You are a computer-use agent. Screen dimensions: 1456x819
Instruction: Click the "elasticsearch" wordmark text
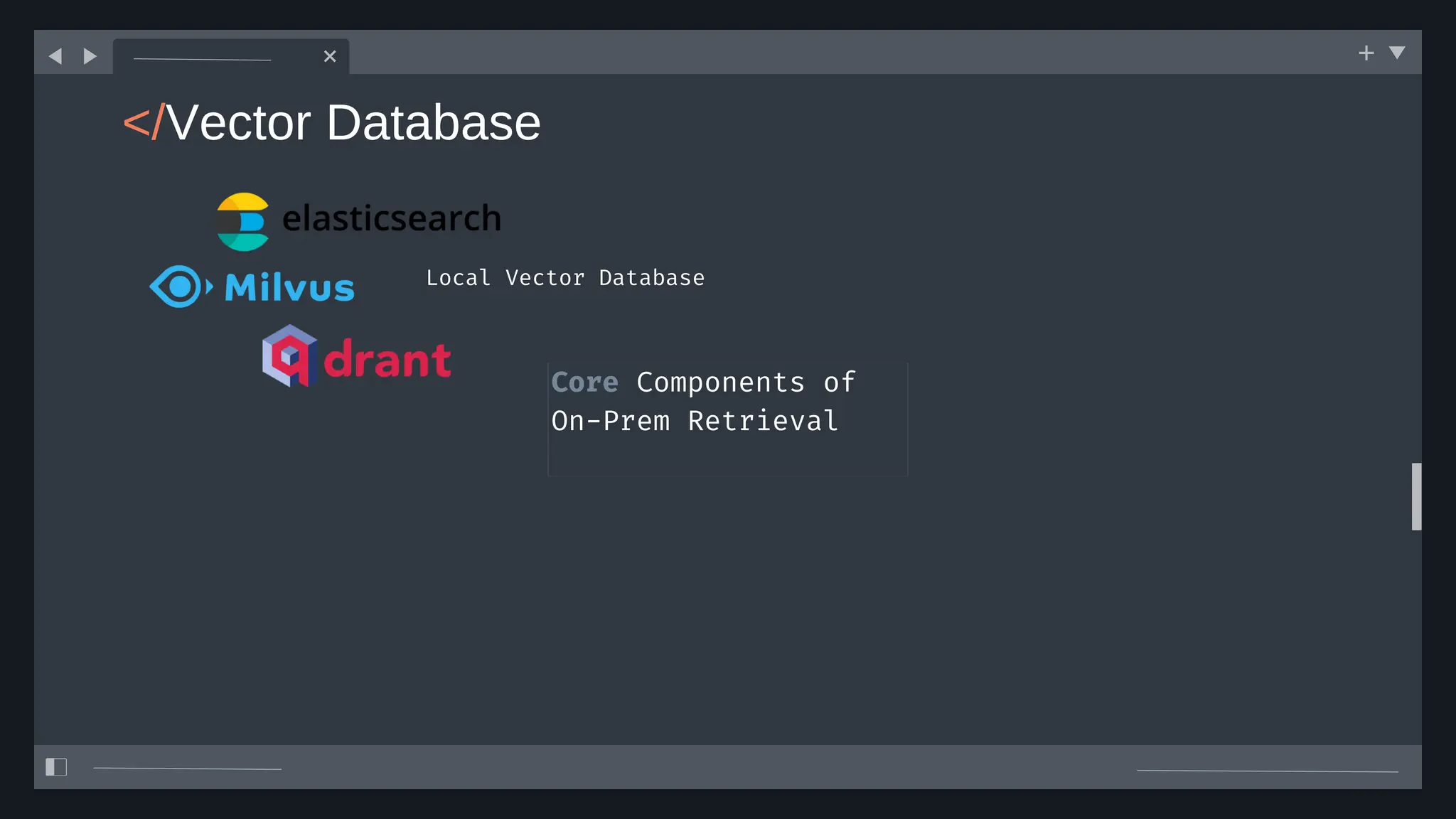(x=392, y=218)
